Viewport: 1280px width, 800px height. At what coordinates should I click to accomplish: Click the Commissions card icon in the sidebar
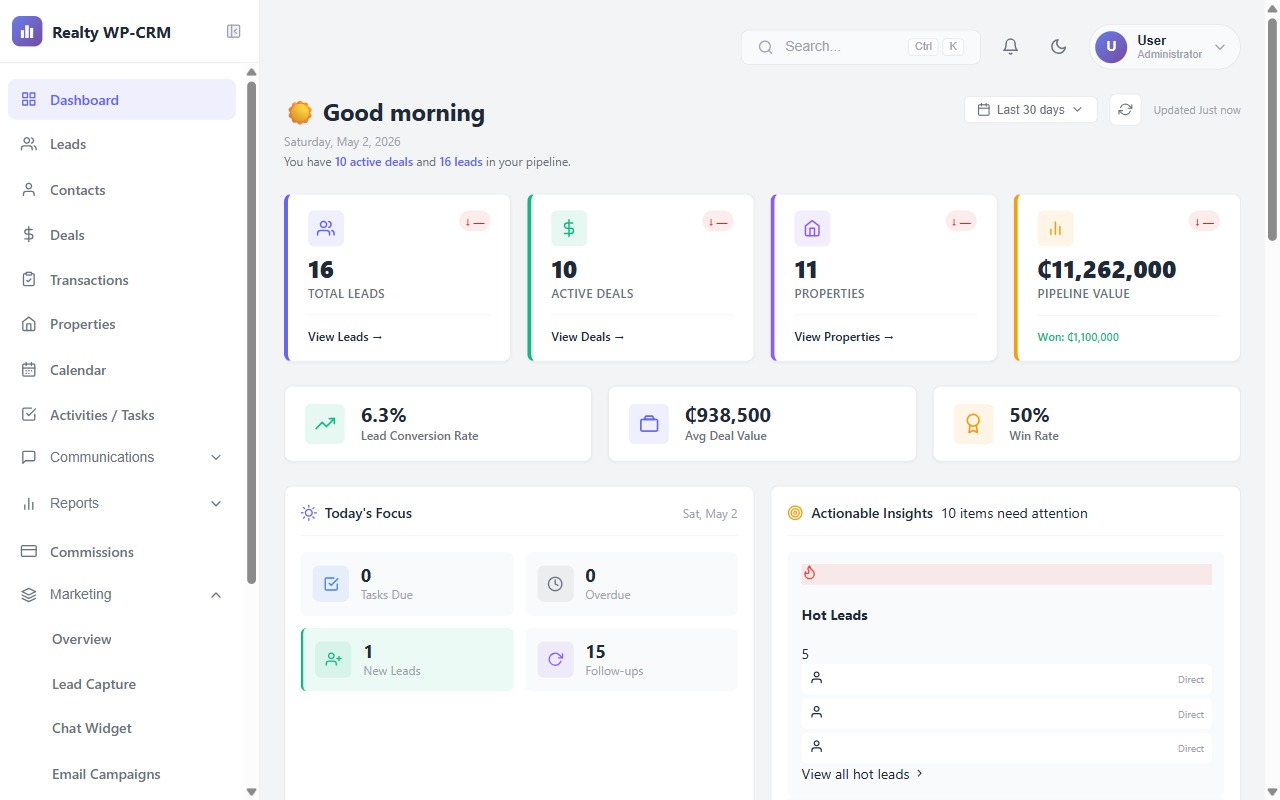click(x=29, y=551)
